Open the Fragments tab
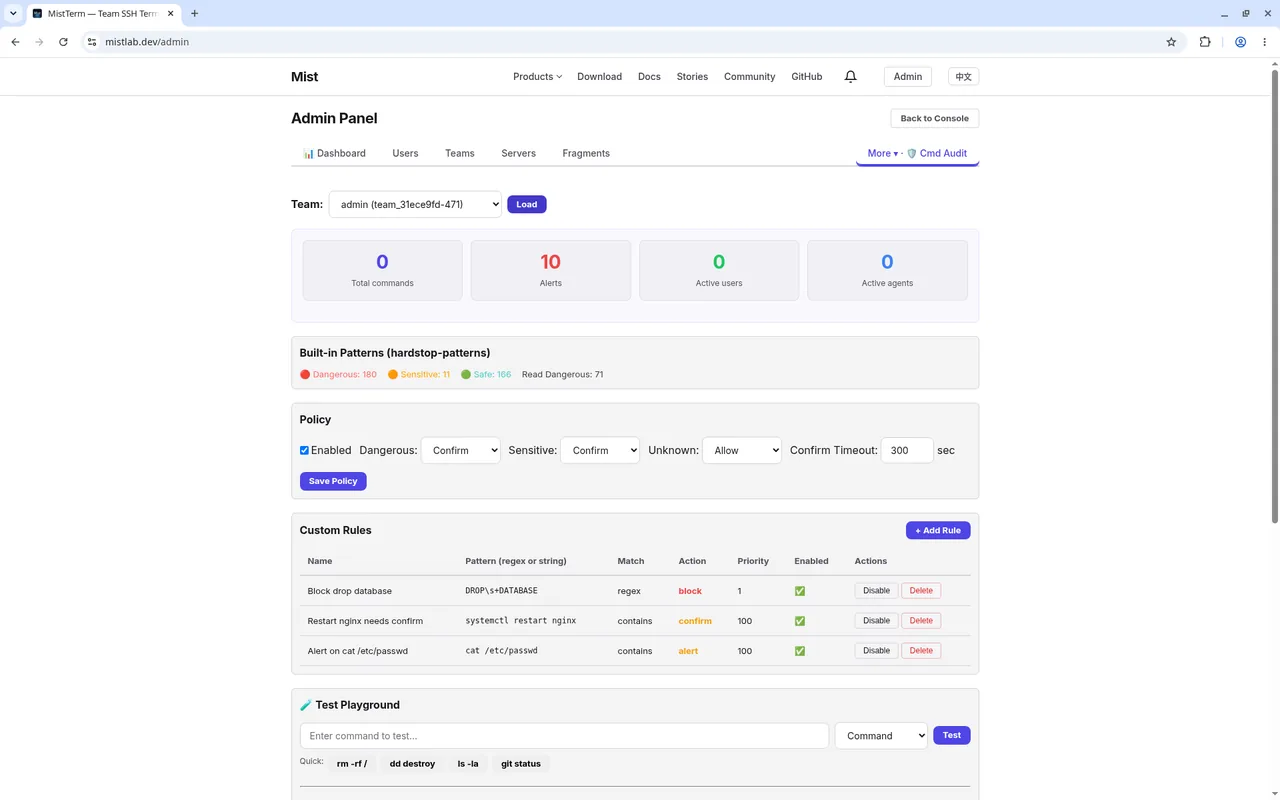Image resolution: width=1280 pixels, height=800 pixels. 586,153
